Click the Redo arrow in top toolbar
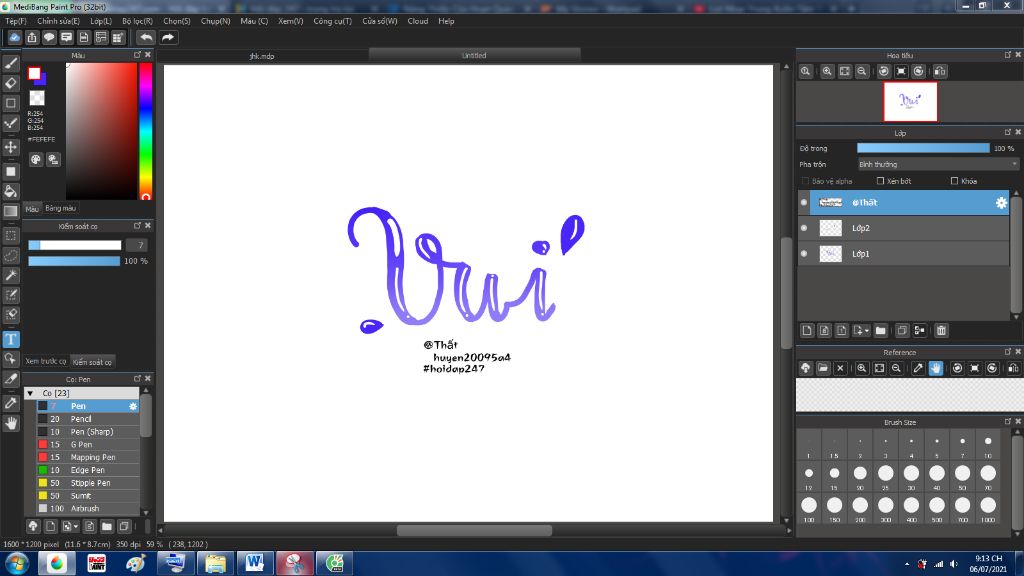The height and width of the screenshot is (576, 1024). tap(168, 37)
